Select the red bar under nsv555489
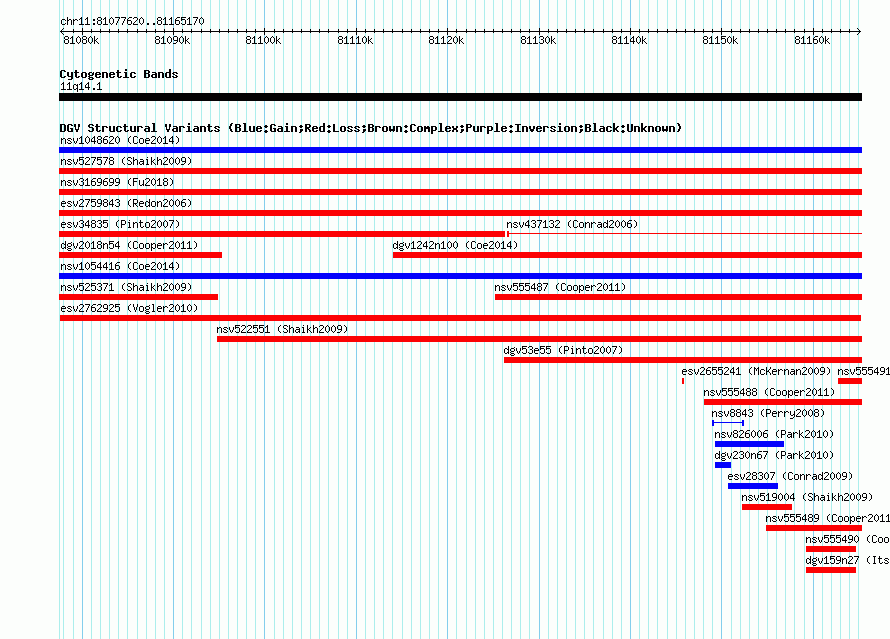Image resolution: width=890 pixels, height=639 pixels. coord(814,528)
